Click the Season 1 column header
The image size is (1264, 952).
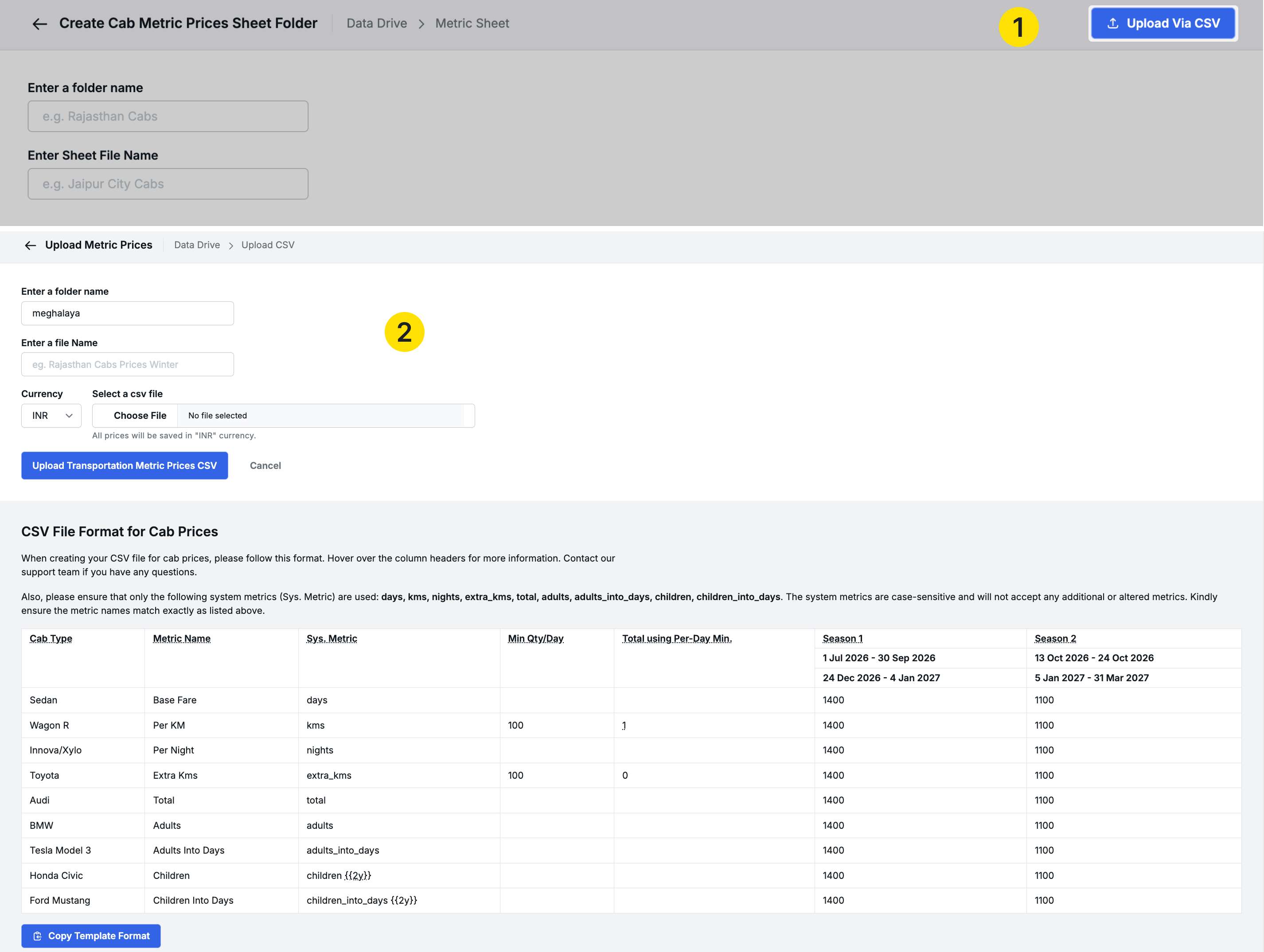pyautogui.click(x=842, y=638)
